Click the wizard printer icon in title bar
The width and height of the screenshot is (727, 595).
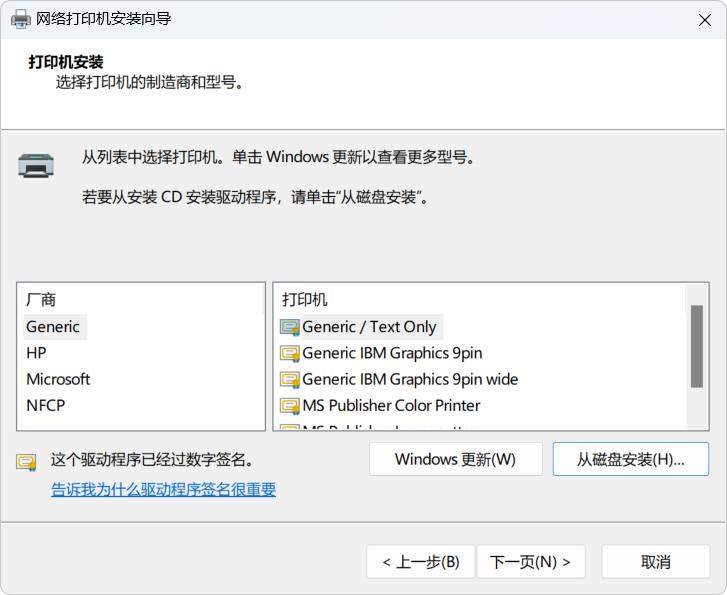click(x=20, y=19)
